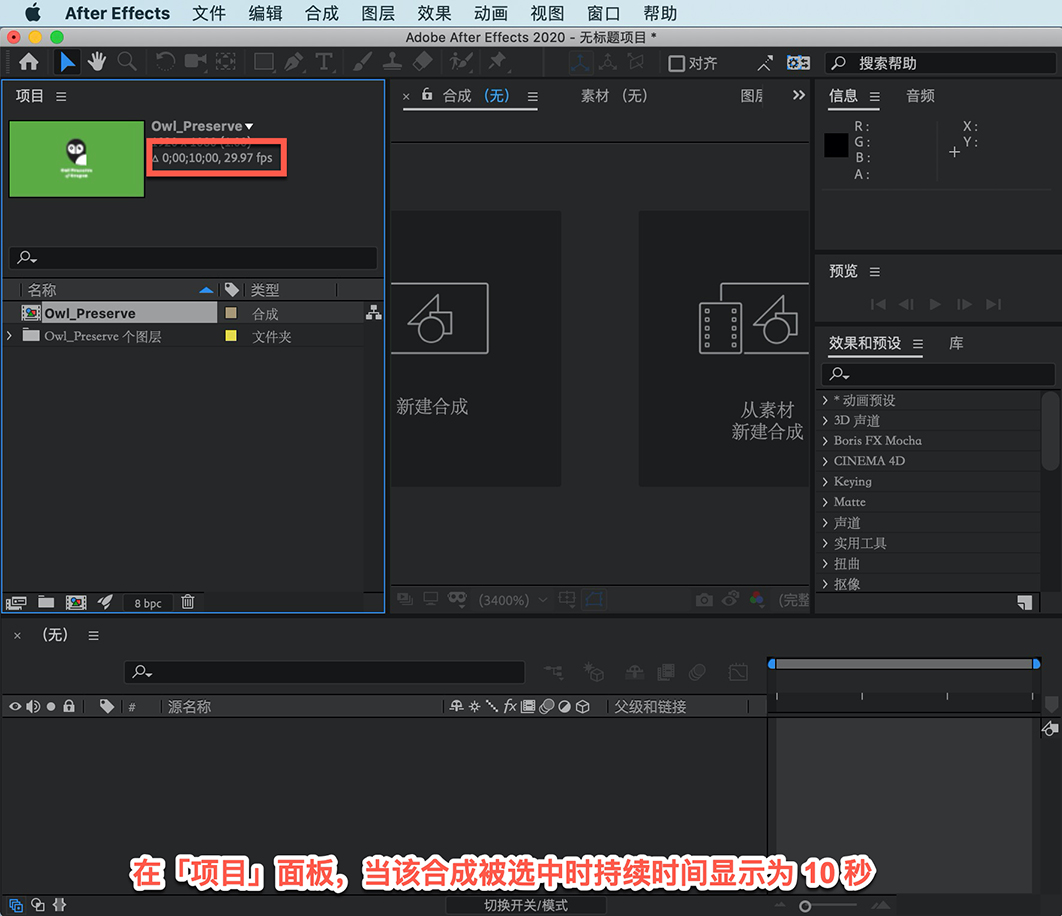Click the new composition icon at panel bottom
This screenshot has height=916, width=1062.
click(76, 602)
